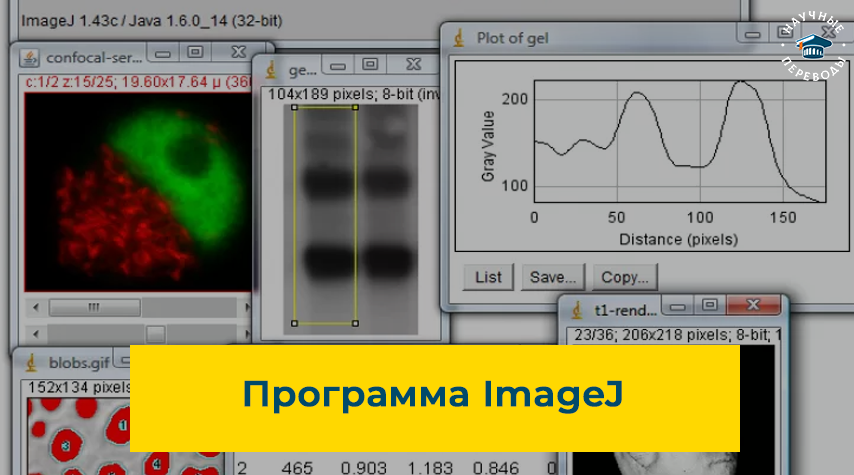The image size is (854, 475).
Task: Click top-left handle of gel selection rectangle
Action: click(x=295, y=107)
